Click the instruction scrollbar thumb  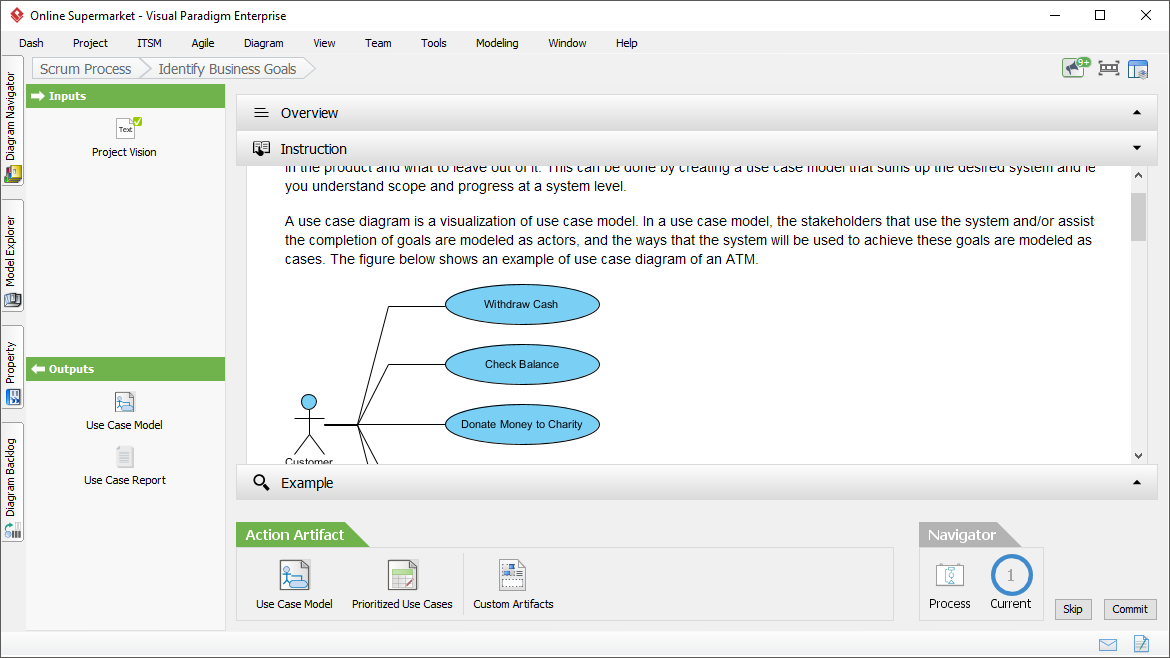(x=1138, y=217)
